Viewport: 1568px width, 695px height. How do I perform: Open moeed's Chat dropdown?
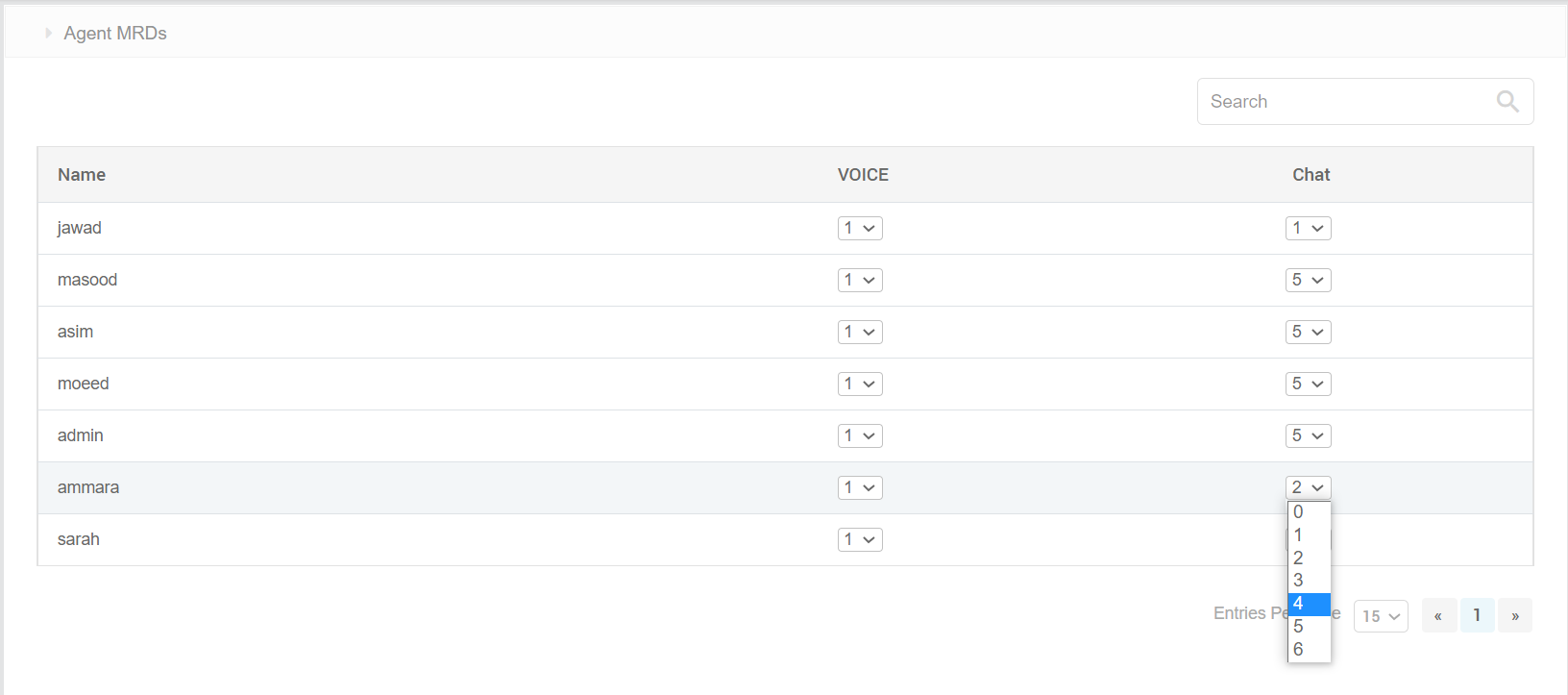click(1308, 384)
